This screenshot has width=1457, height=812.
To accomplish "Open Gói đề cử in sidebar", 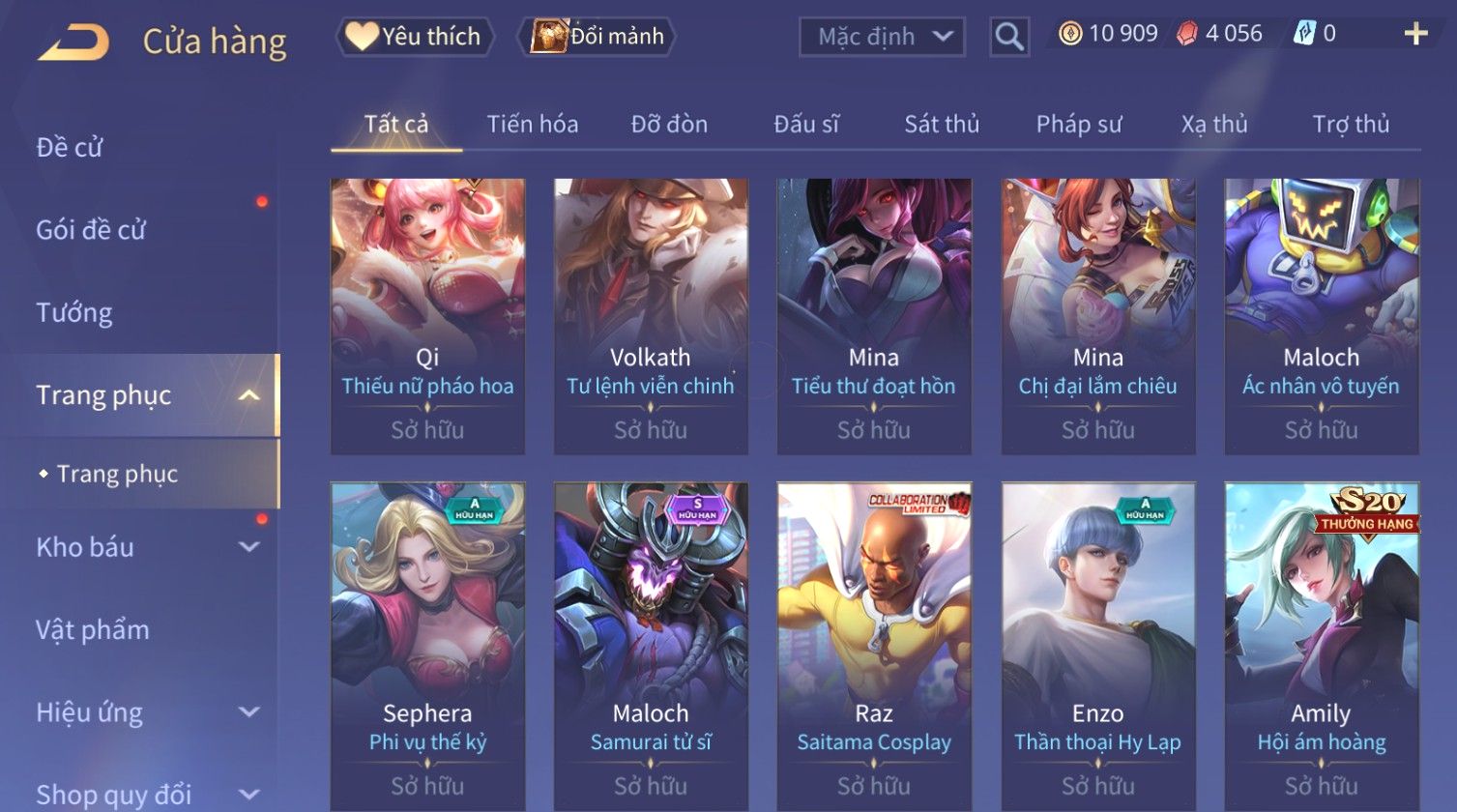I will pos(91,230).
